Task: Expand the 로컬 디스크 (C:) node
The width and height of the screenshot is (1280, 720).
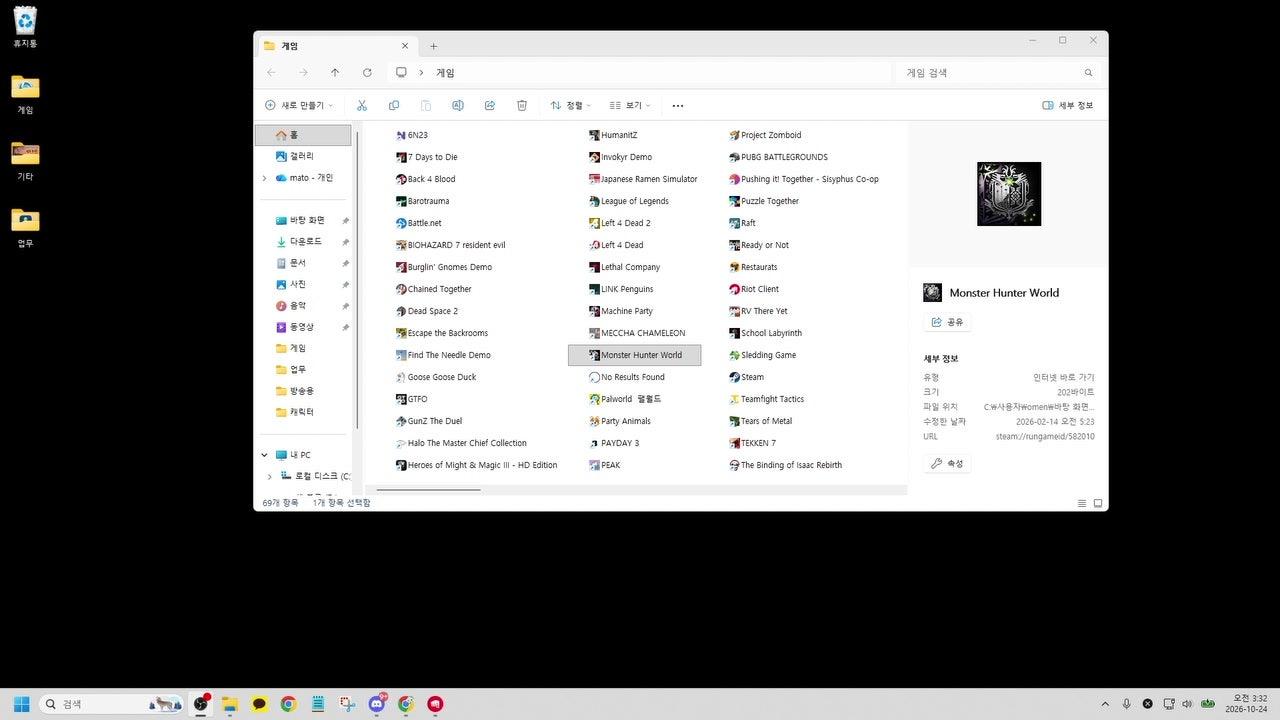Action: [x=269, y=476]
